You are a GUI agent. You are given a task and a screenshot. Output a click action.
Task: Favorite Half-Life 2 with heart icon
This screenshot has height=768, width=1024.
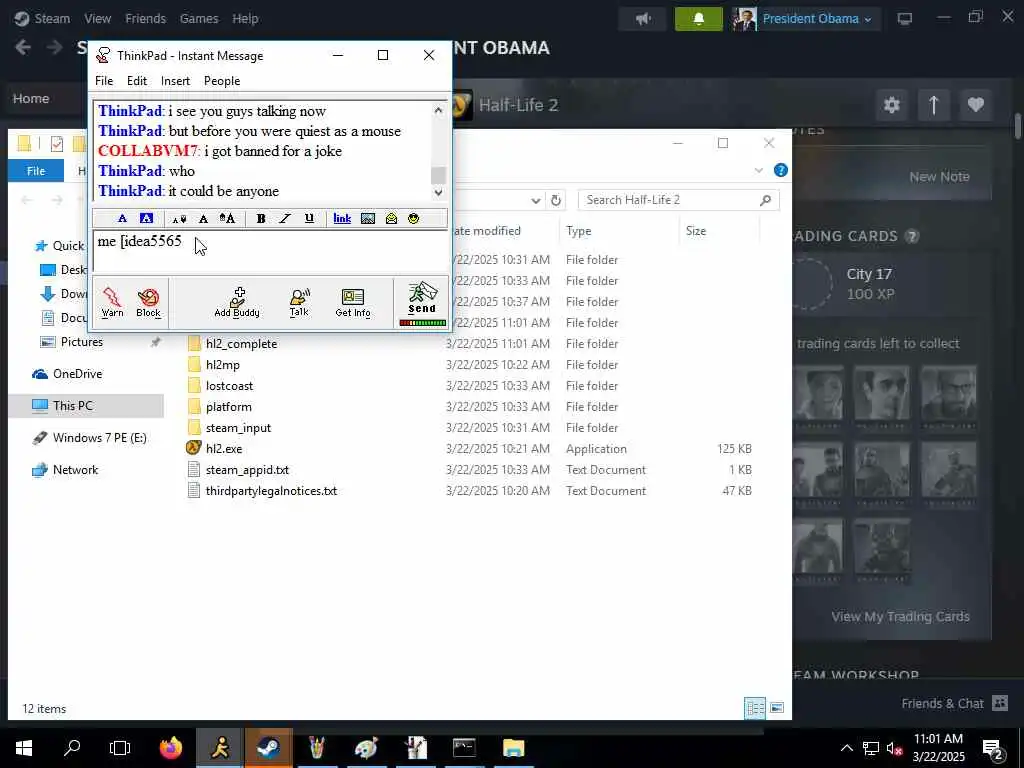click(x=976, y=104)
